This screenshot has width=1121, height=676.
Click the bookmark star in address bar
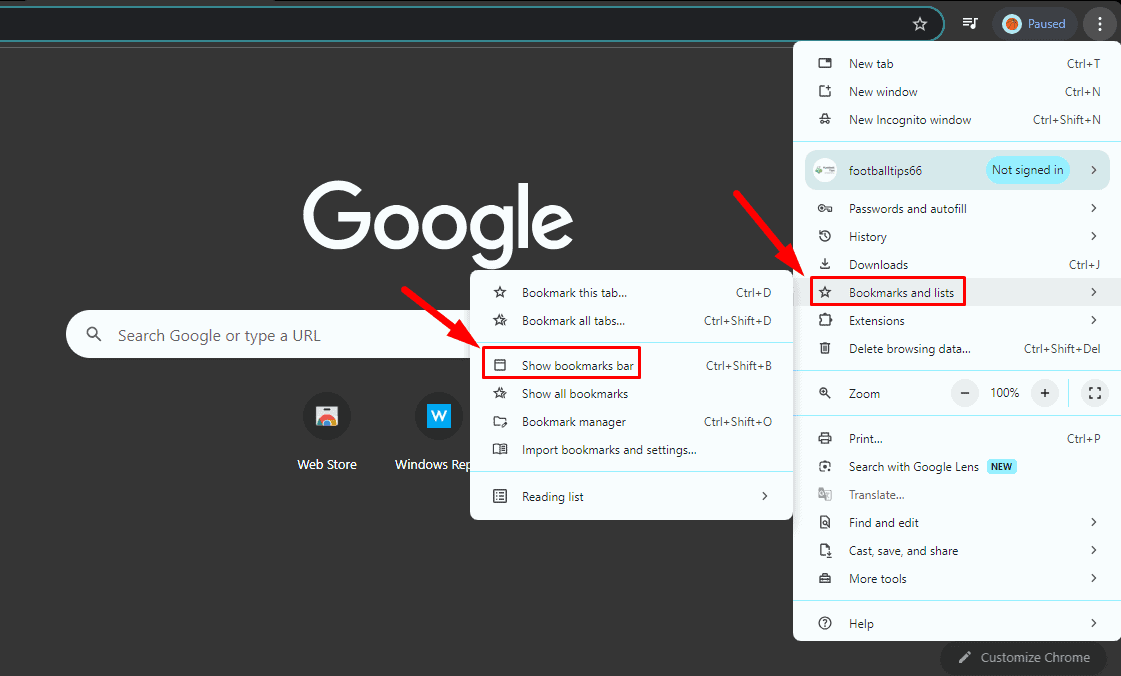919,24
